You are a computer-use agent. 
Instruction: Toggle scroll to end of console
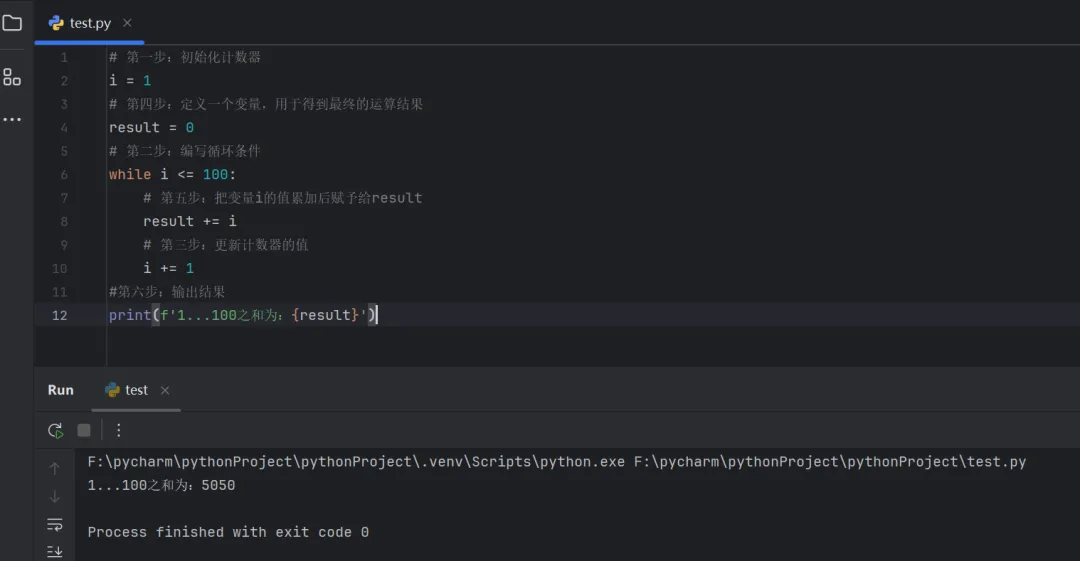click(55, 551)
